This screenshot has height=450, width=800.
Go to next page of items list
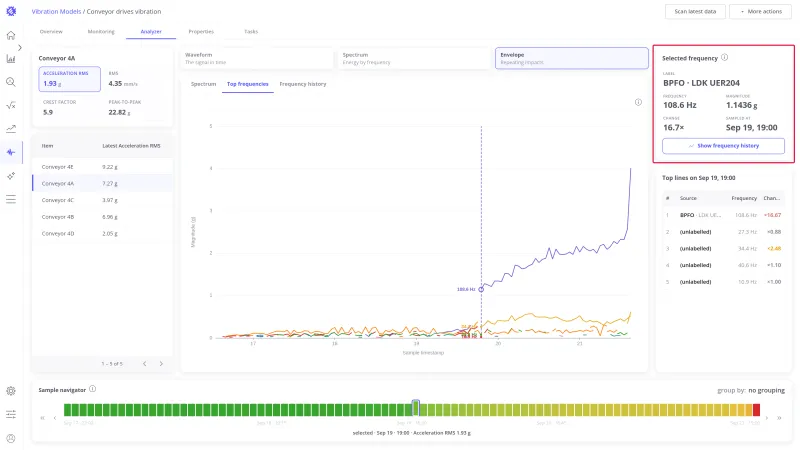point(161,364)
